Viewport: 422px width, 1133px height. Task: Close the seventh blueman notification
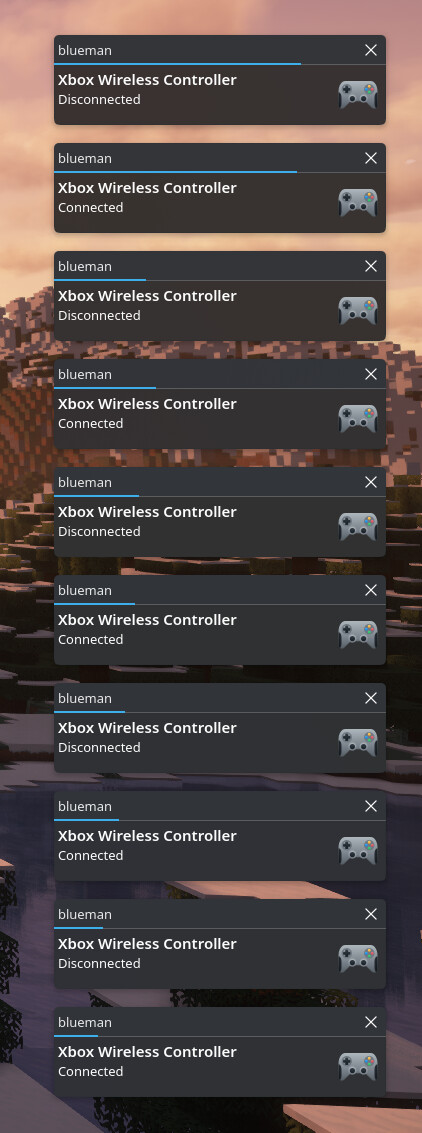click(371, 698)
